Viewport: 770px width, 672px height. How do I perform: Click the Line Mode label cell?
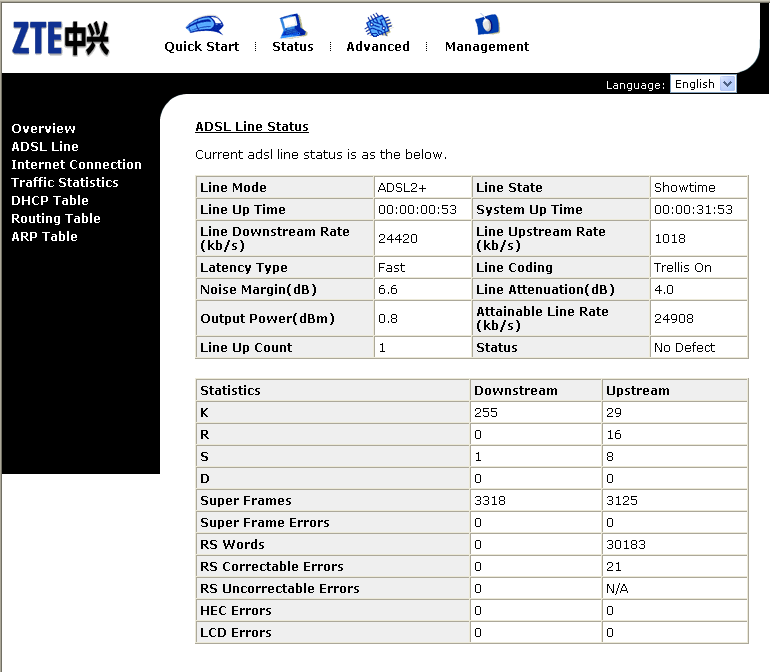pyautogui.click(x=285, y=188)
